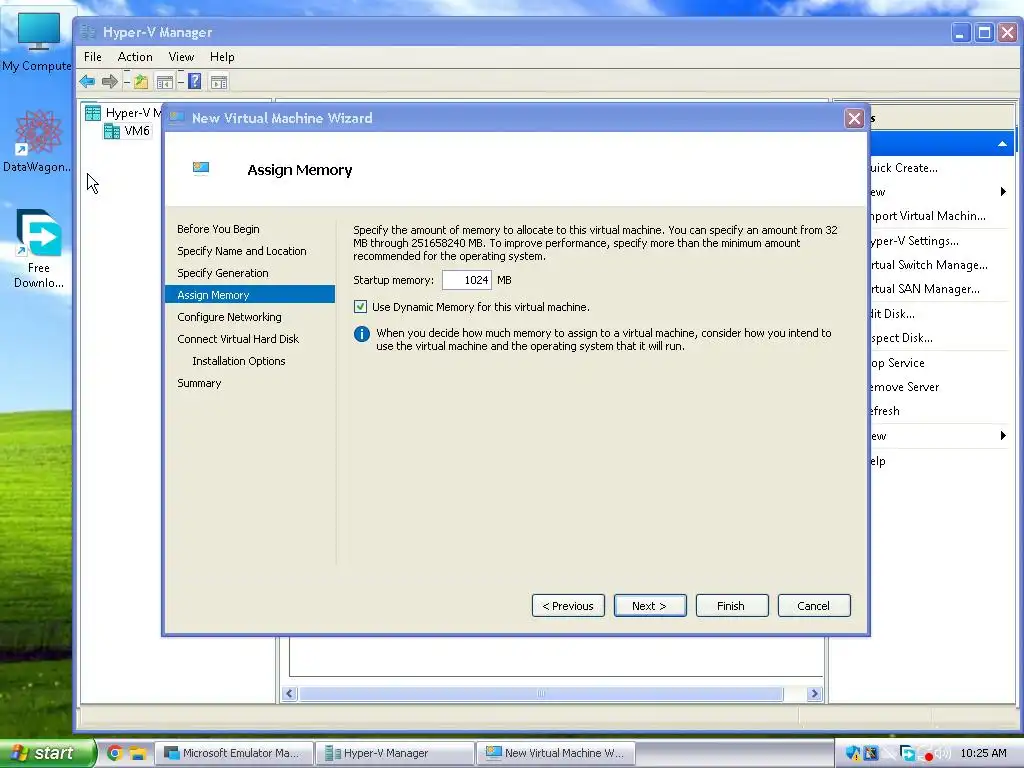Click Inspect Disk action

(x=901, y=338)
